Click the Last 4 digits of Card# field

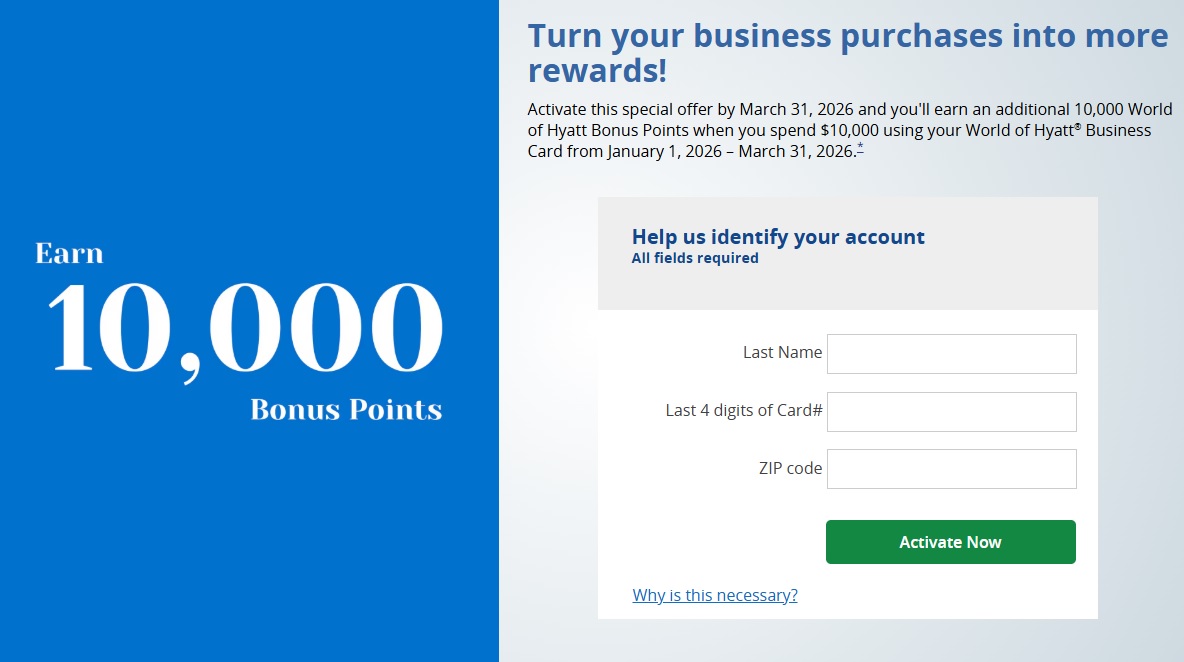point(949,411)
